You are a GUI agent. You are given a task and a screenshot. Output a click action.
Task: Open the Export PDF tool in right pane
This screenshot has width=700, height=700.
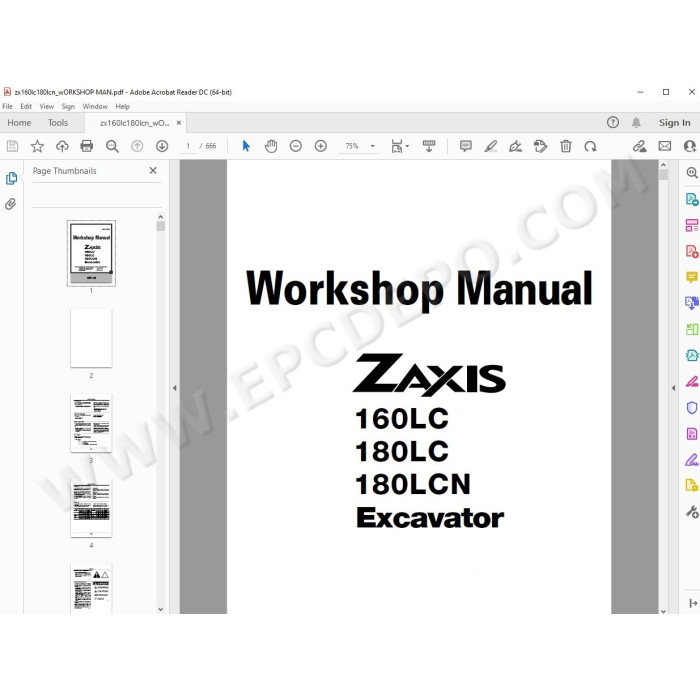point(692,199)
